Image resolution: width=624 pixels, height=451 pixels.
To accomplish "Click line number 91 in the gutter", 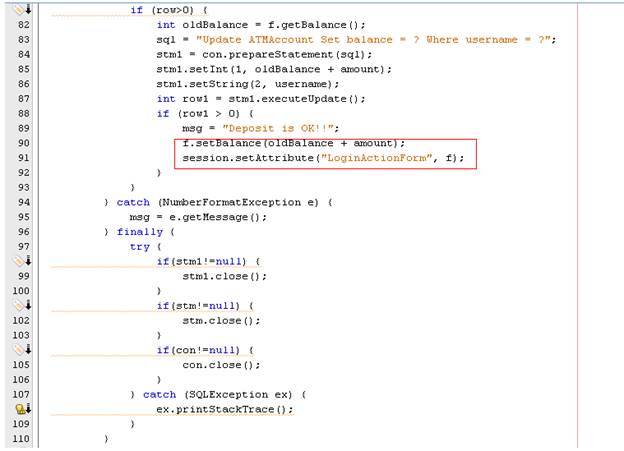I will point(24,158).
